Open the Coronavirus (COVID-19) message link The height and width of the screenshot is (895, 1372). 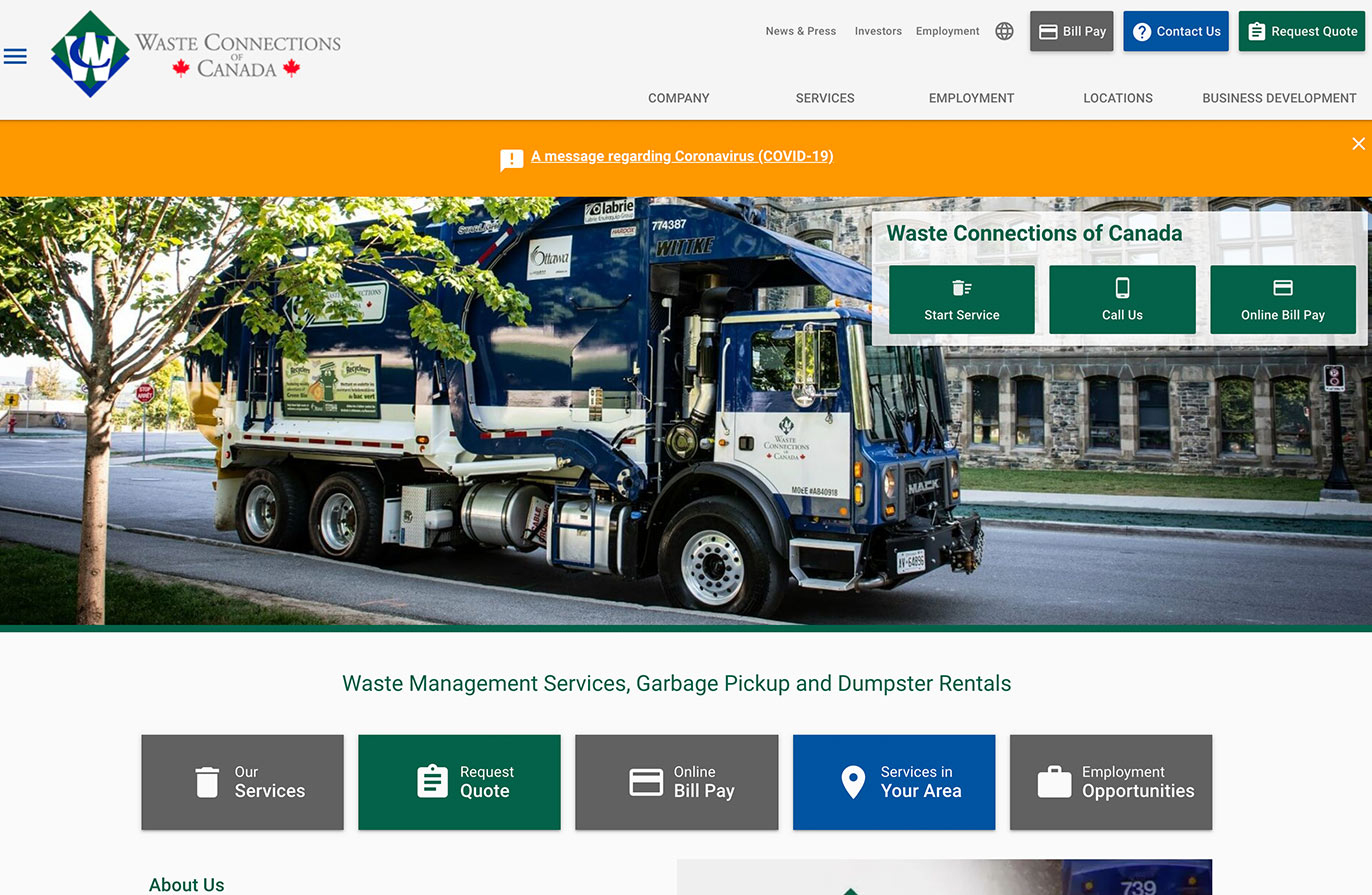[682, 156]
